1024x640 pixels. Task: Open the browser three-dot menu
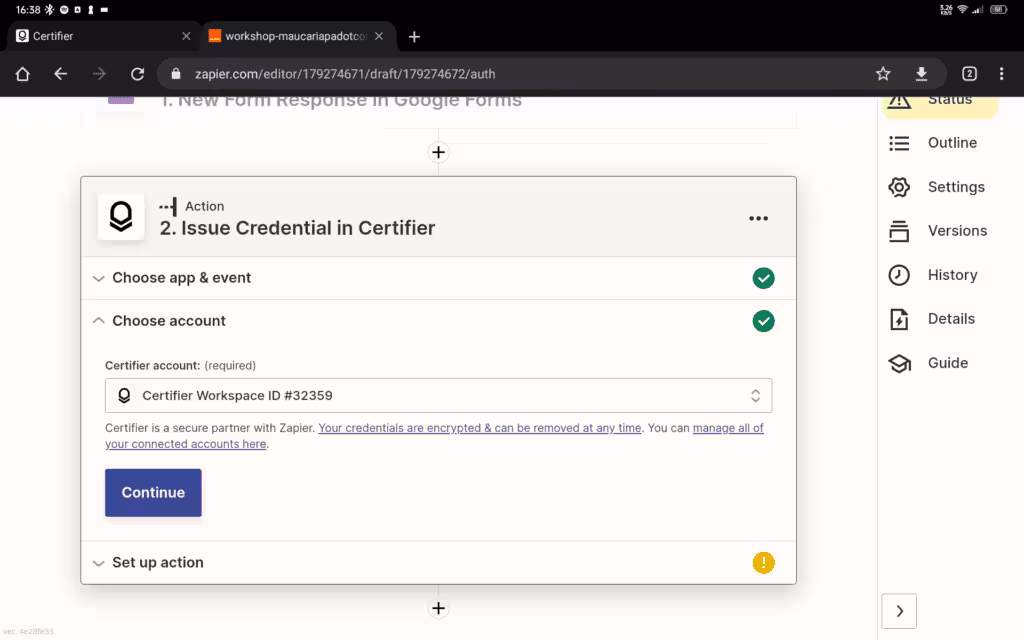pos(1001,74)
